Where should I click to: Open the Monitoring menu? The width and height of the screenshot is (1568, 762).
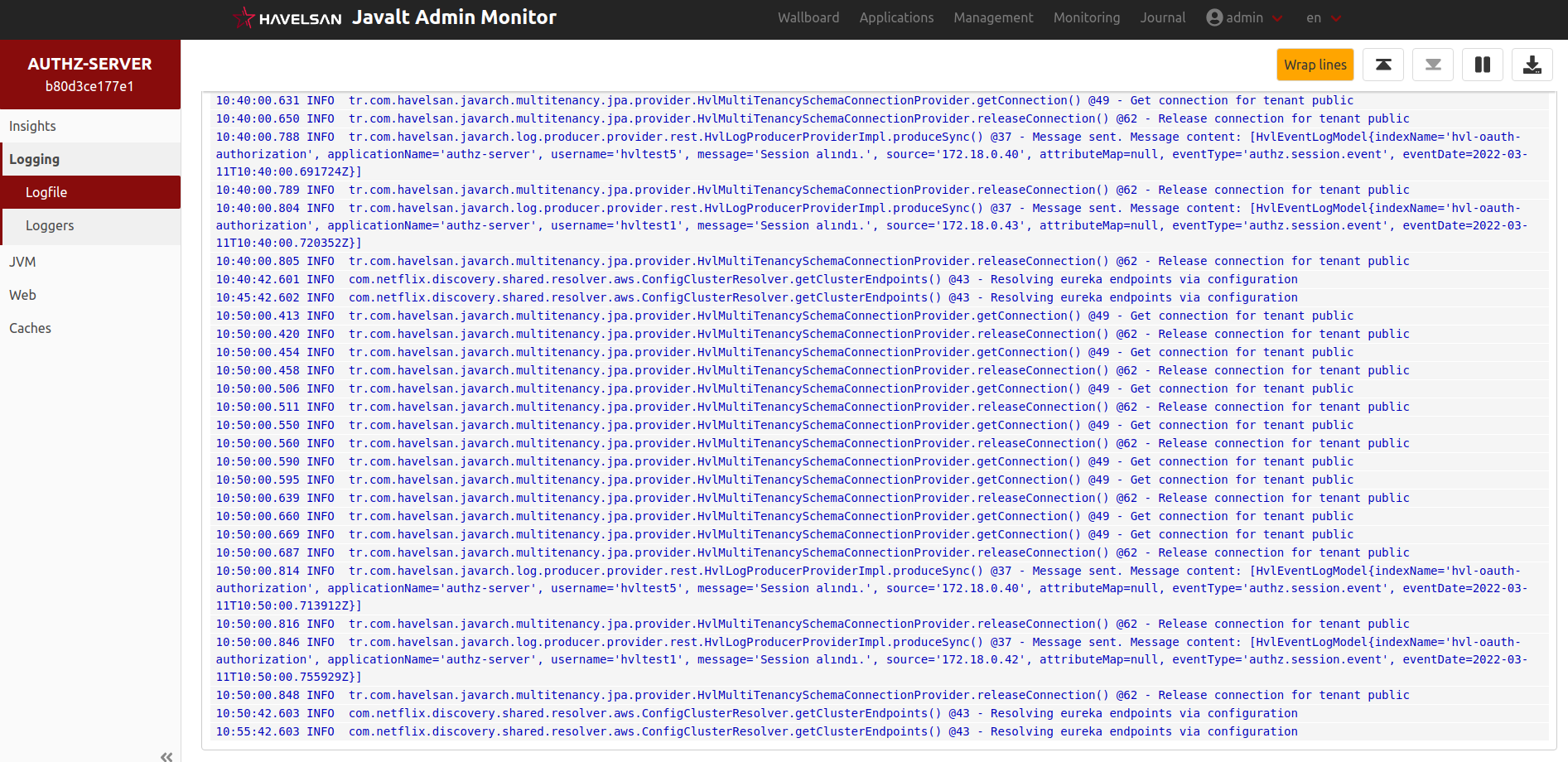(1087, 17)
